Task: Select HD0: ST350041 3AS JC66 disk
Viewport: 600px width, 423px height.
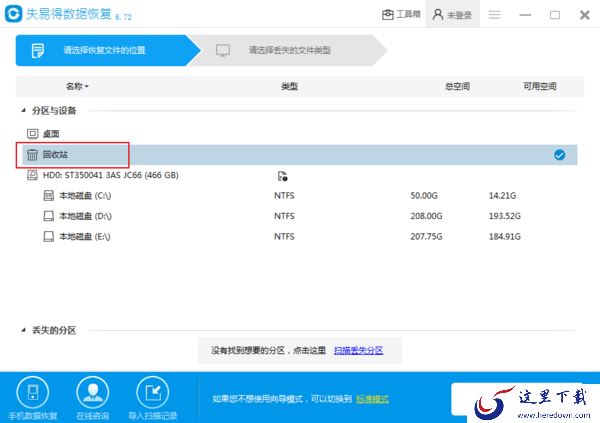Action: (x=111, y=175)
